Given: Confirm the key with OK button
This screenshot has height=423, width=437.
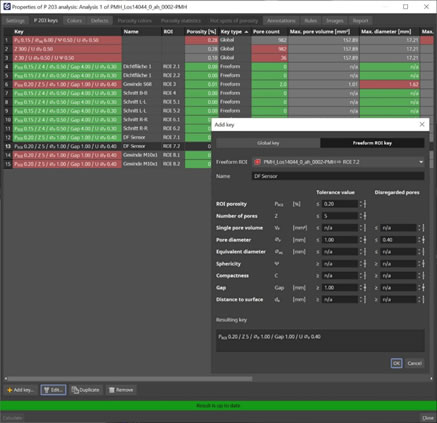Looking at the screenshot, I should 396,363.
